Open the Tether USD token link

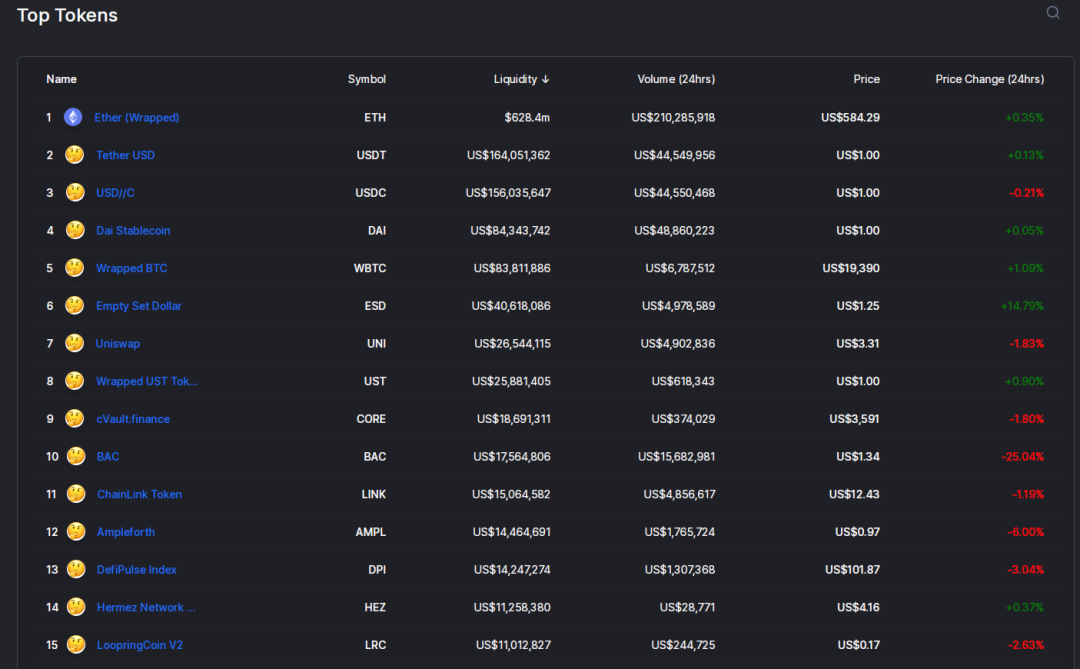[125, 155]
